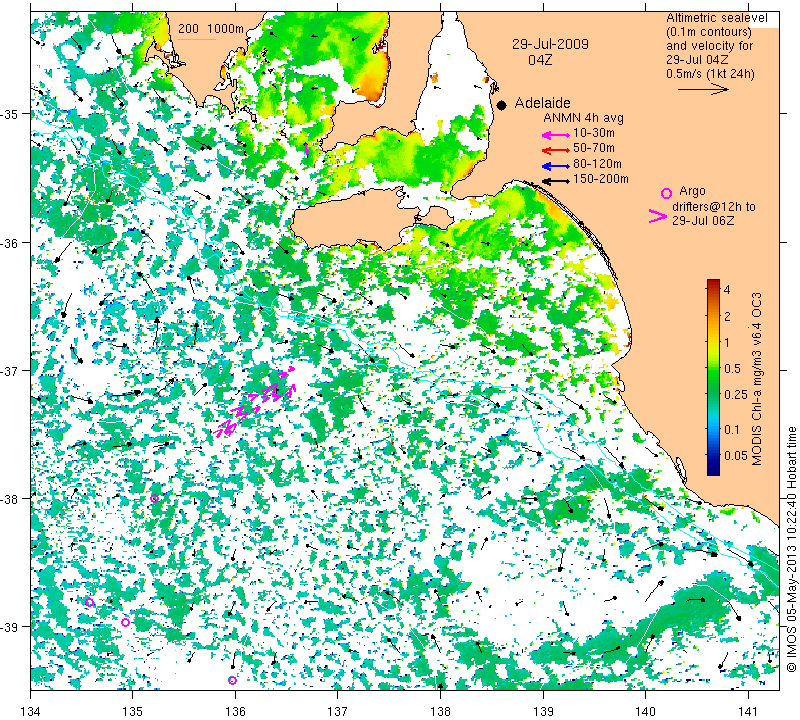Click the Argo float circle near -38, 135.2
The image size is (800, 720).
point(155,499)
